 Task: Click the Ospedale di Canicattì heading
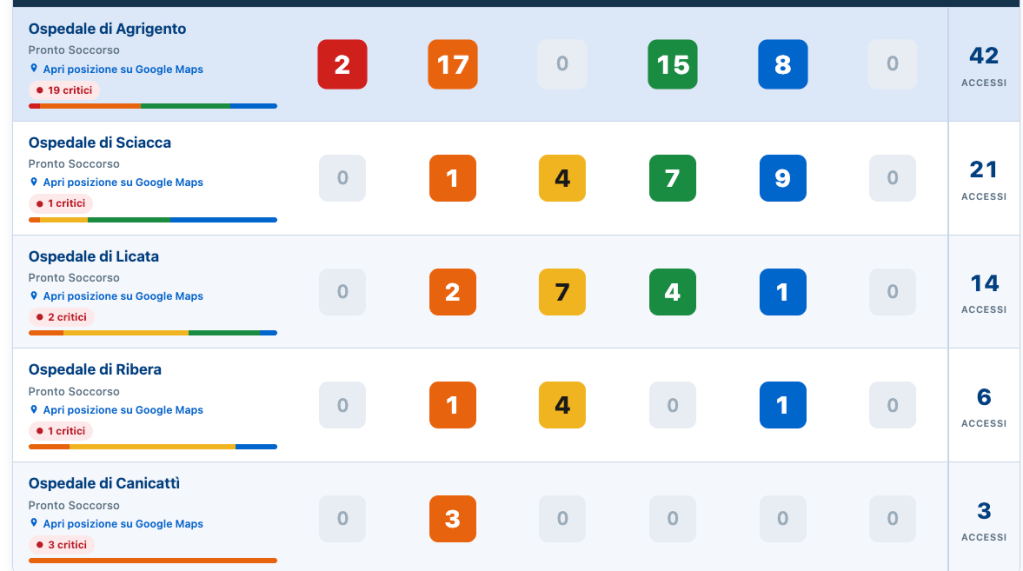pyautogui.click(x=104, y=484)
